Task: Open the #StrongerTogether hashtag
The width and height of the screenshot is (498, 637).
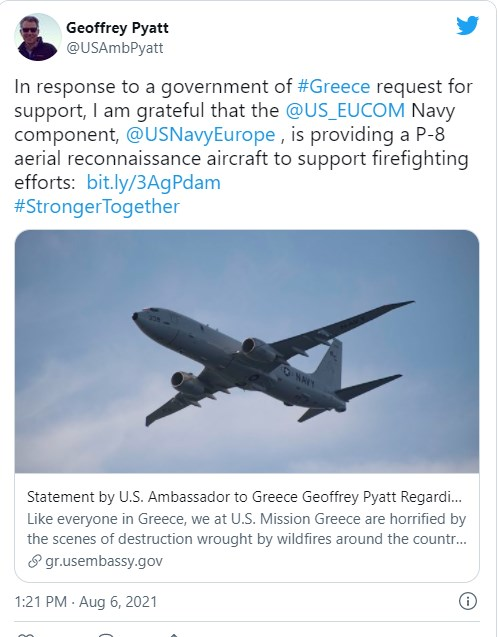Action: (x=97, y=206)
